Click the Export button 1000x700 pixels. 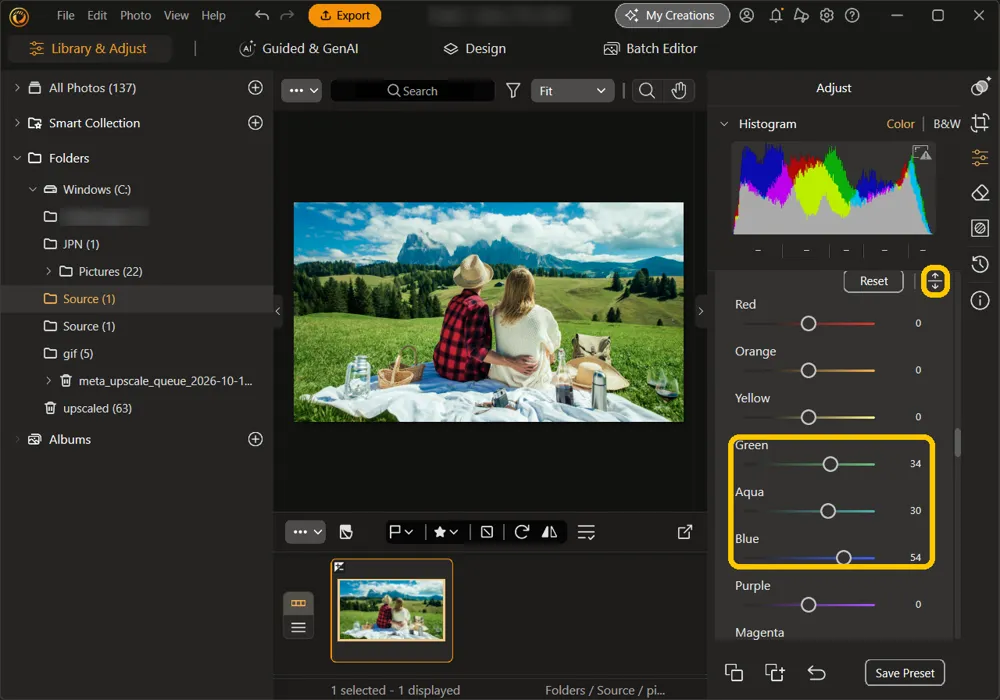[344, 15]
